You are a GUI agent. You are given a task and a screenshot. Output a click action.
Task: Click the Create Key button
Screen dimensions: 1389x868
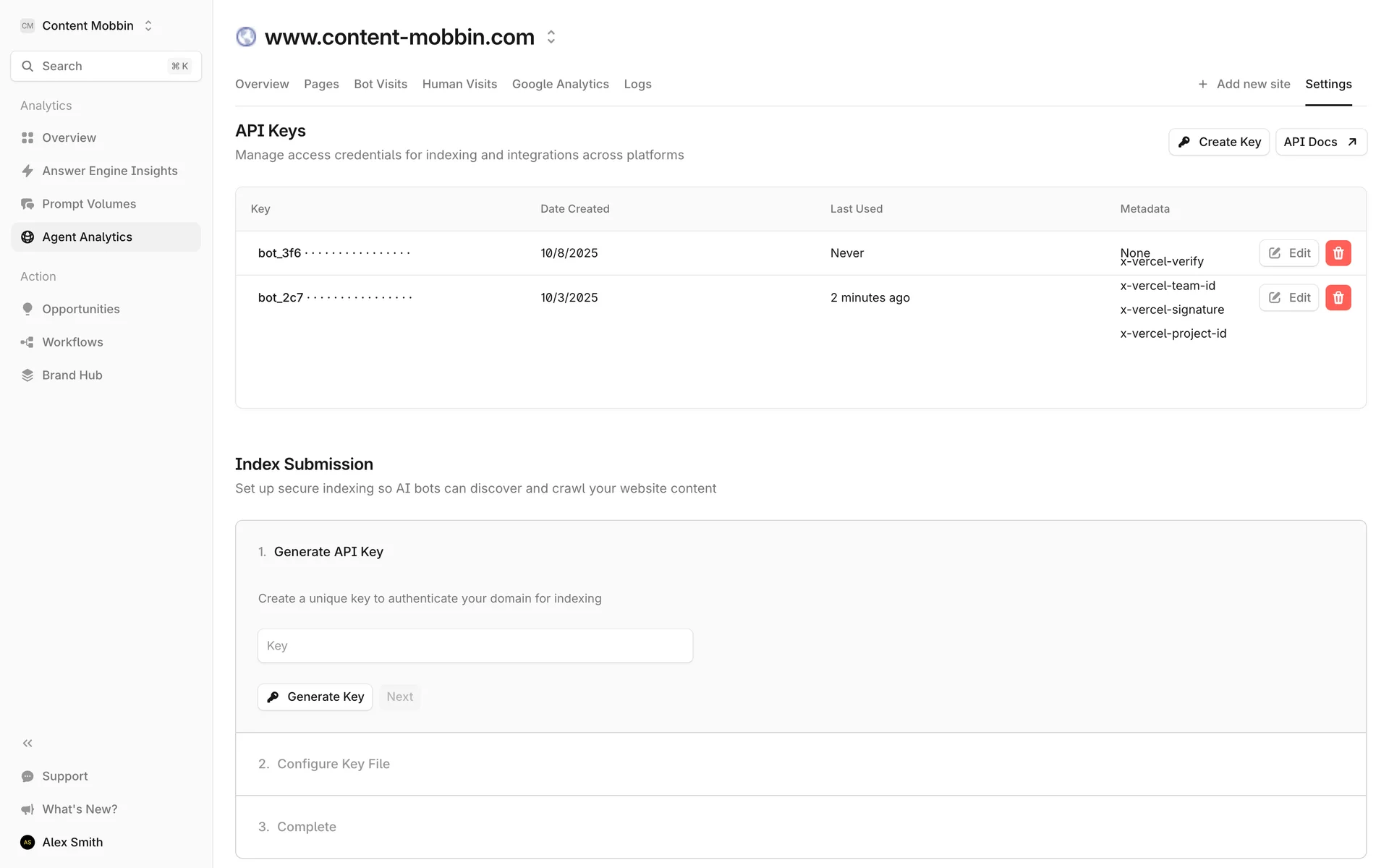(x=1218, y=142)
